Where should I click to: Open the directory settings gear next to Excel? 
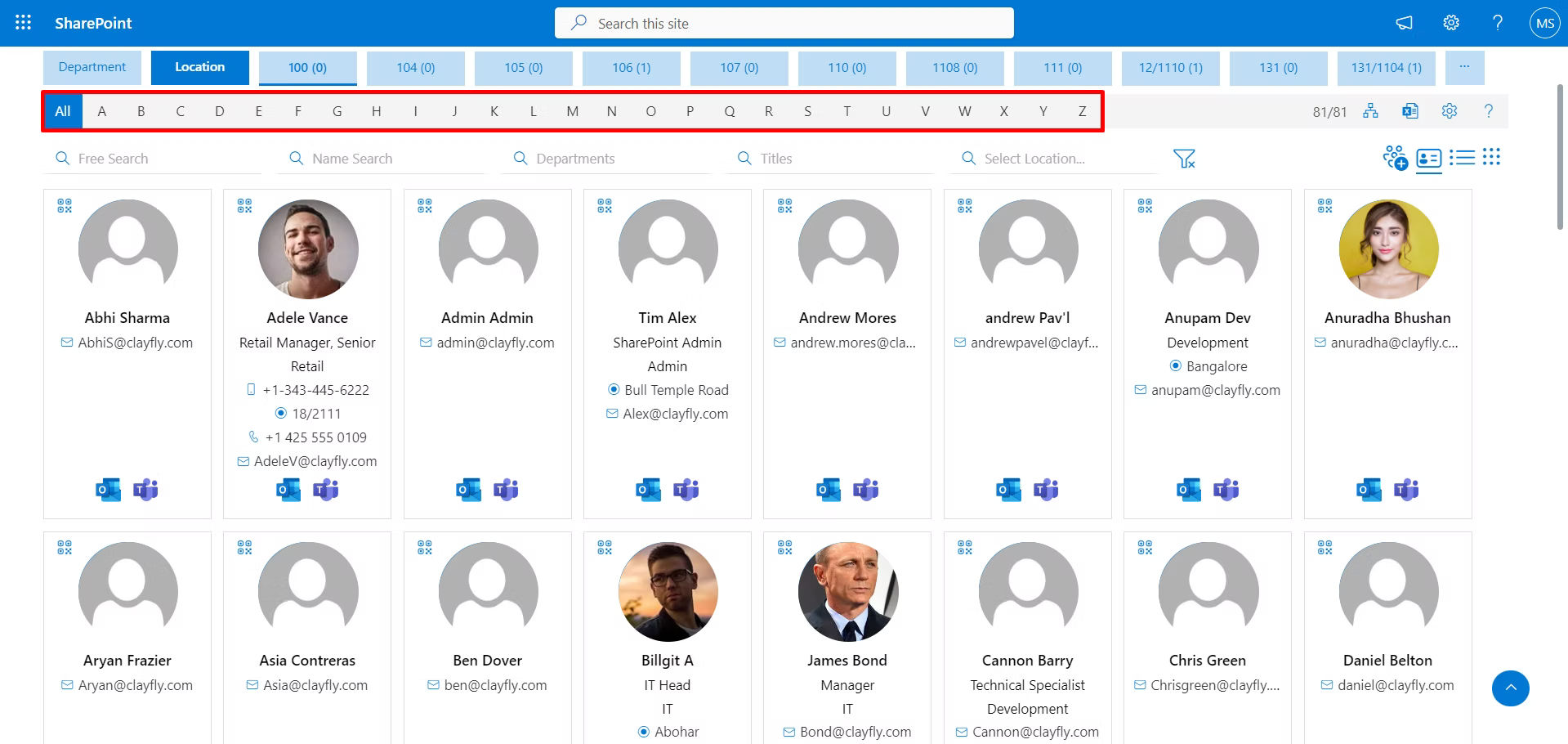[x=1450, y=111]
